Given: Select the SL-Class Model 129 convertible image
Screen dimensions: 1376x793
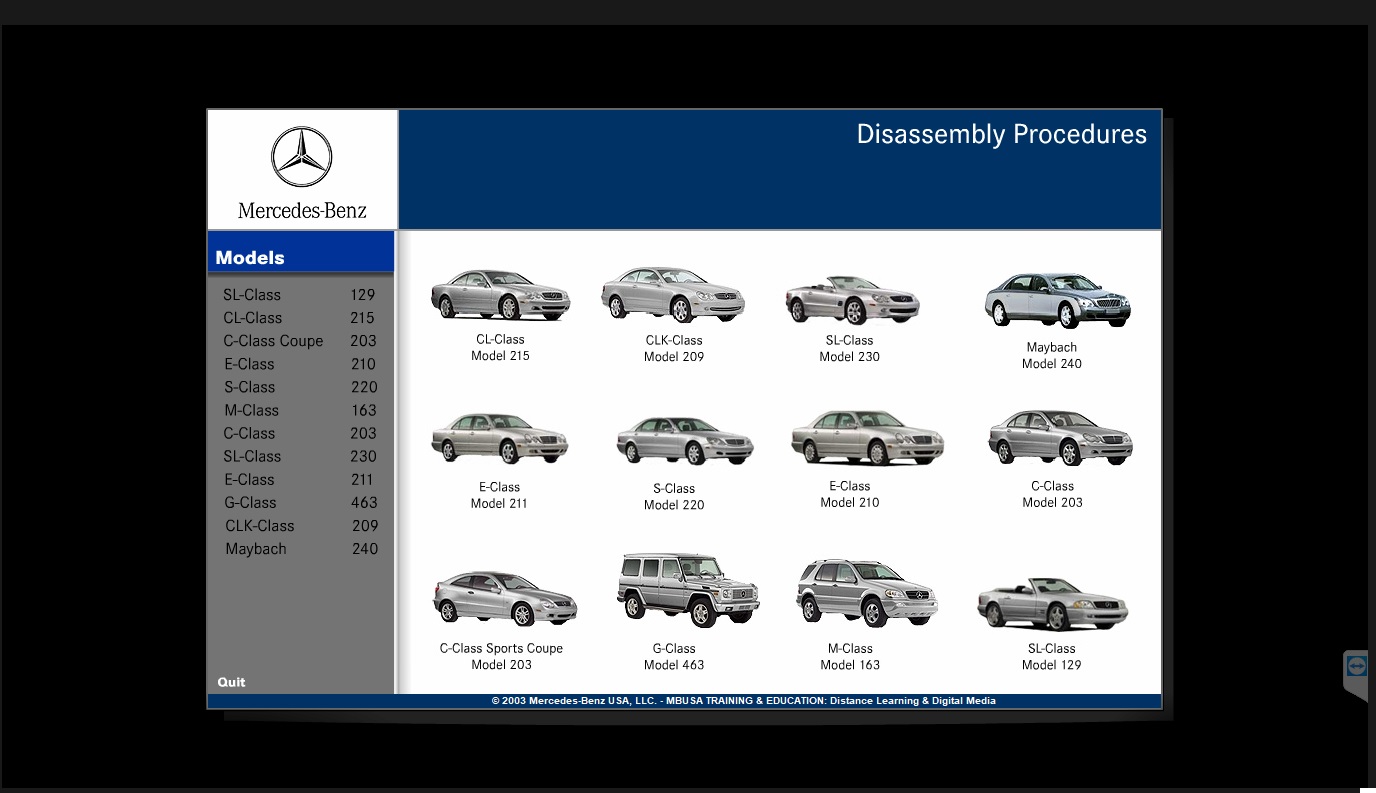Looking at the screenshot, I should pos(1052,604).
